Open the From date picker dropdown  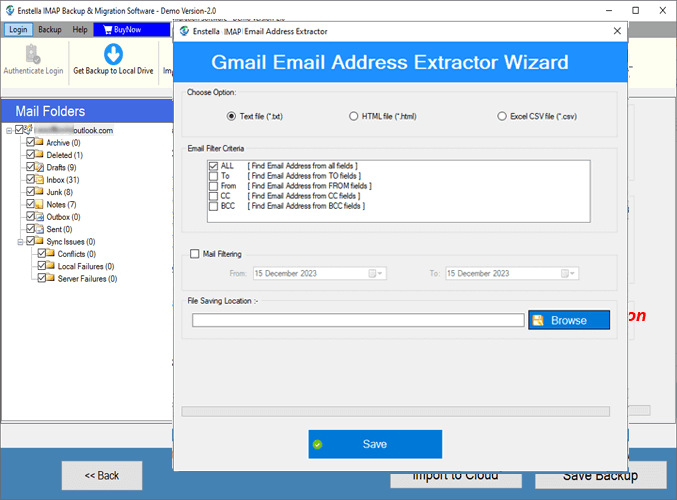point(376,273)
